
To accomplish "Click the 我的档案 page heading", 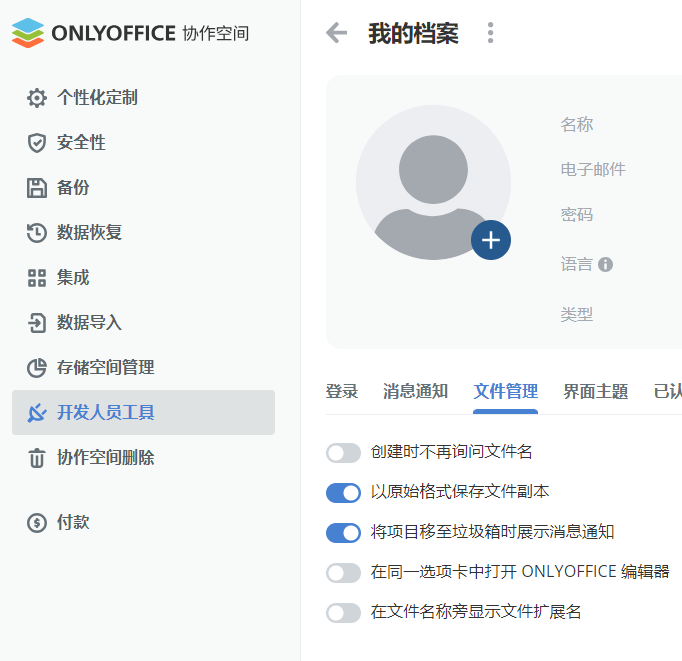I will pyautogui.click(x=413, y=33).
